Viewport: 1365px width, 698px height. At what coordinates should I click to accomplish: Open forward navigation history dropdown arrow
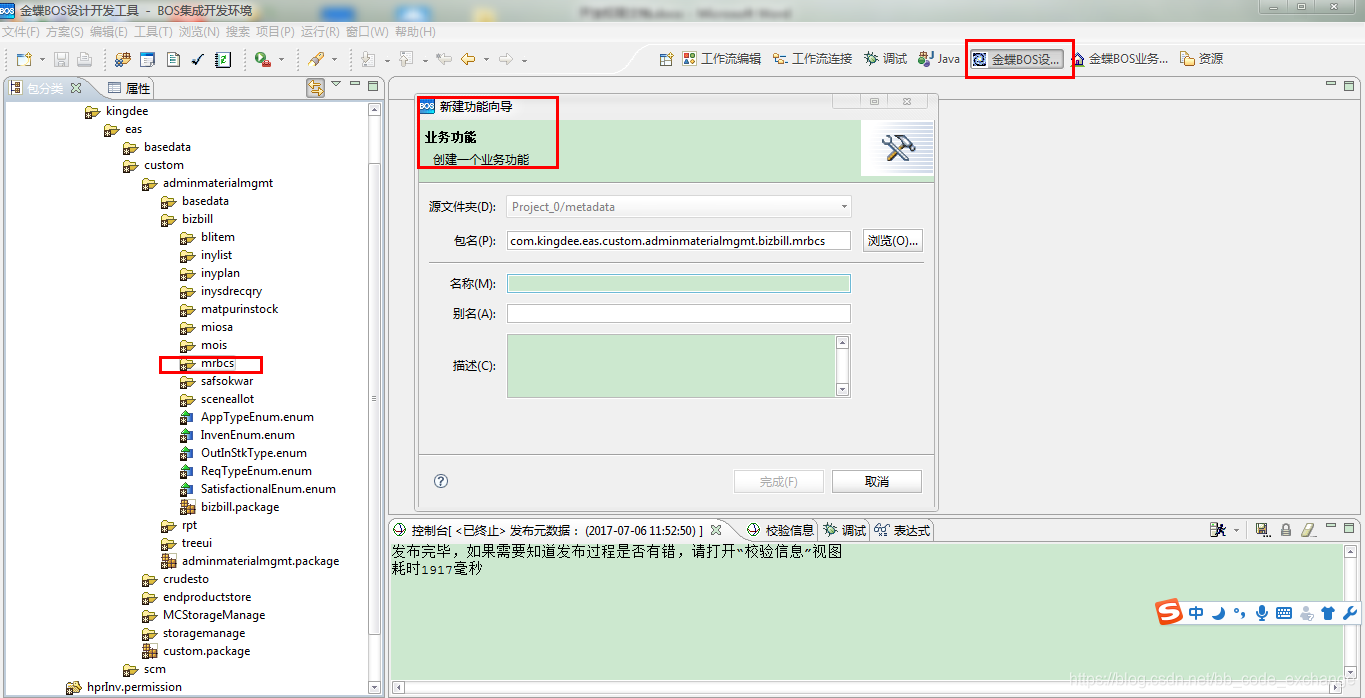(x=524, y=60)
